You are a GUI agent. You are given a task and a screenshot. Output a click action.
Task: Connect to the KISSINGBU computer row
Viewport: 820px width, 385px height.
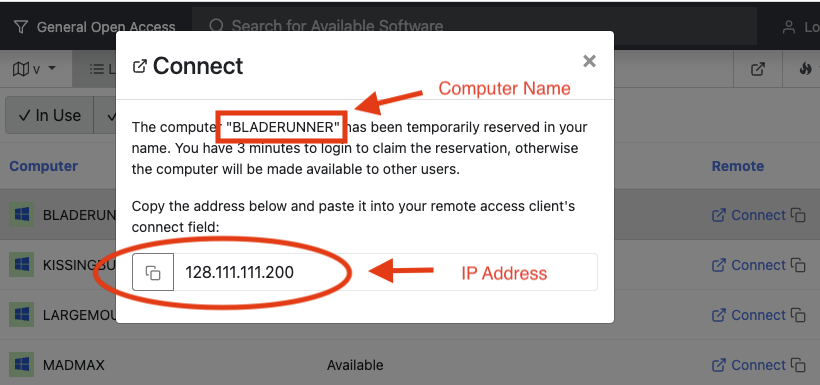tap(749, 265)
